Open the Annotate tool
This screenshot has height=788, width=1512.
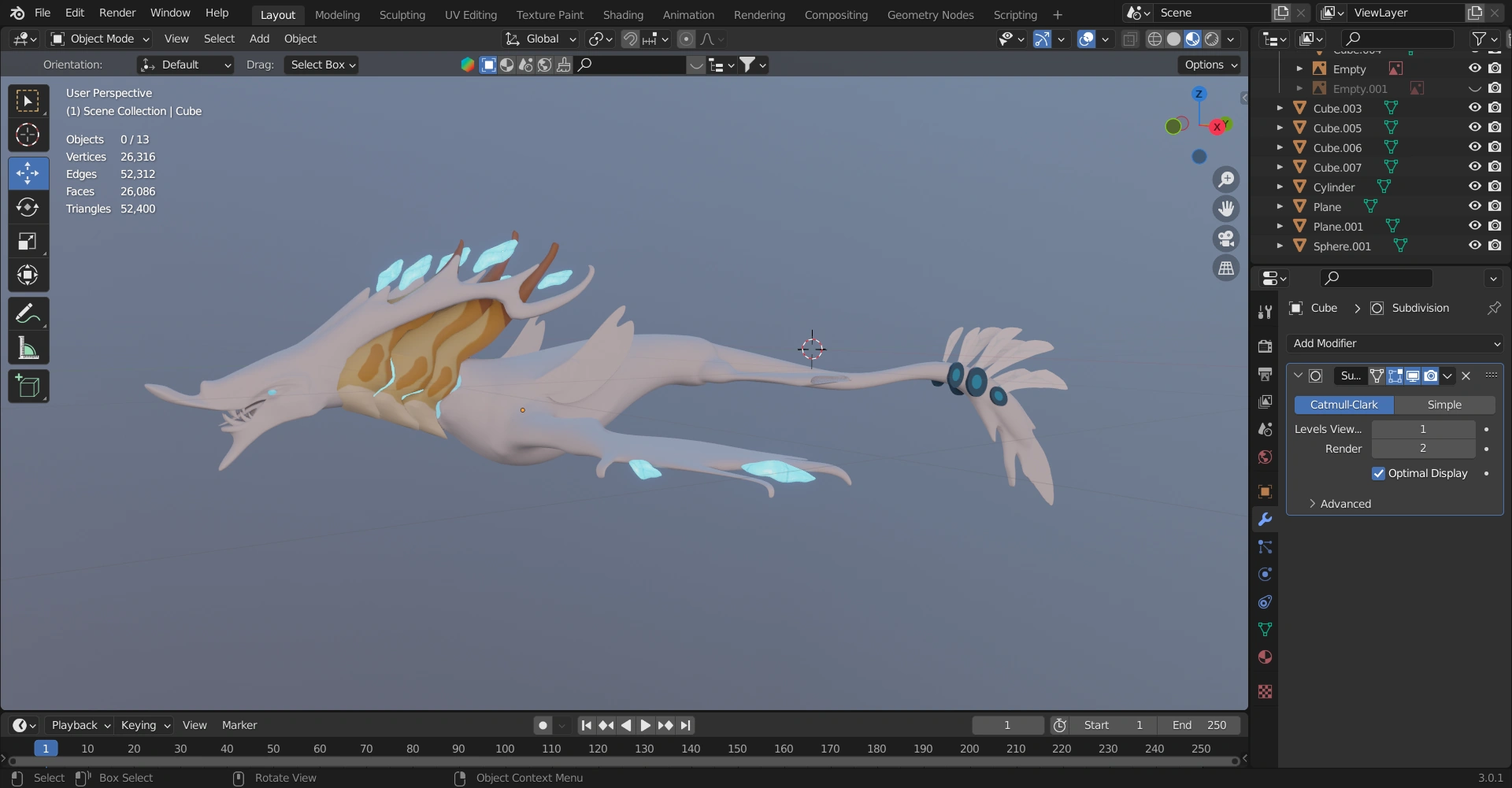tap(28, 313)
